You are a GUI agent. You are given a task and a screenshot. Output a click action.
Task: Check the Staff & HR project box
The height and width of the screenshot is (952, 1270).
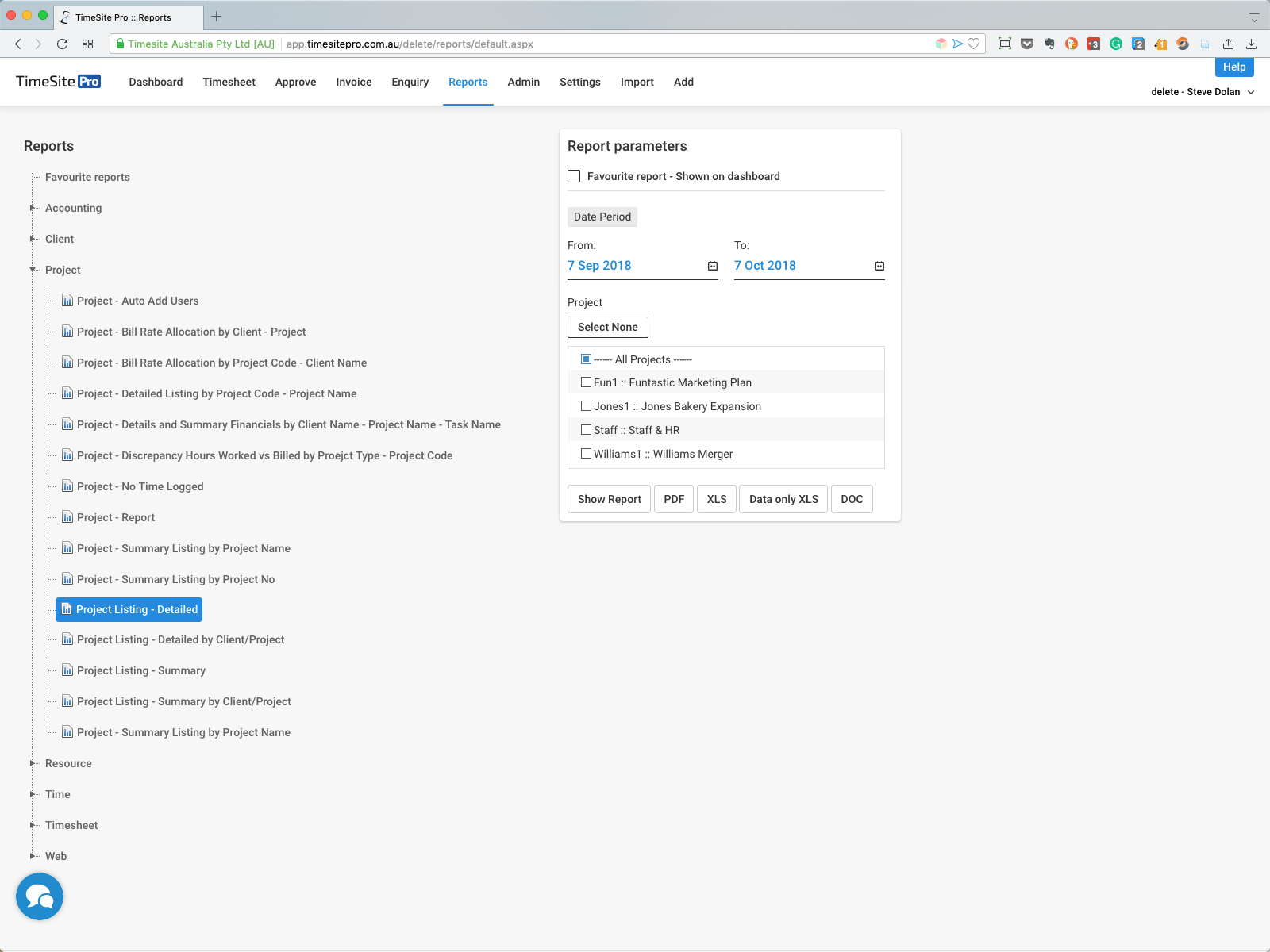586,430
